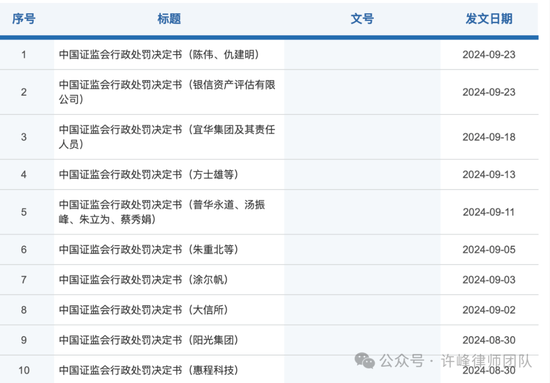
Task: Click the 标题 column header
Action: [169, 19]
